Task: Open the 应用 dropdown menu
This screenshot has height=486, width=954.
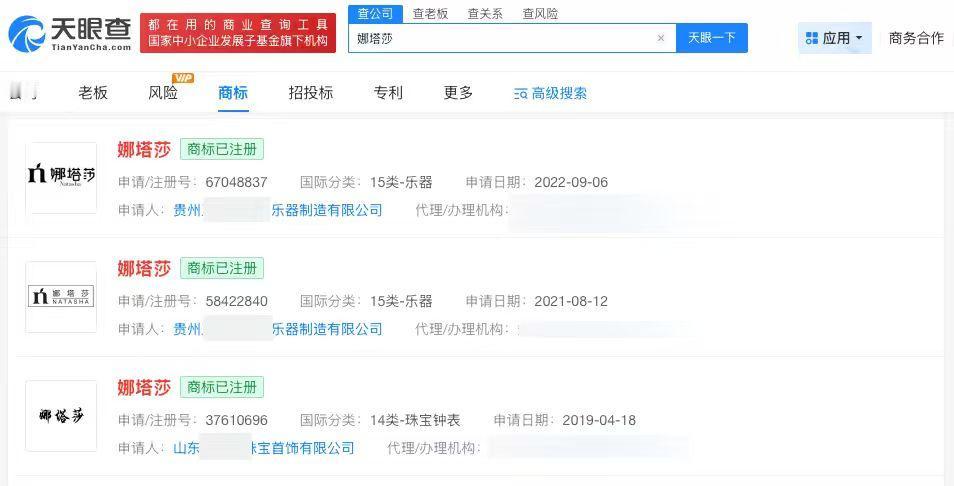Action: 834,38
